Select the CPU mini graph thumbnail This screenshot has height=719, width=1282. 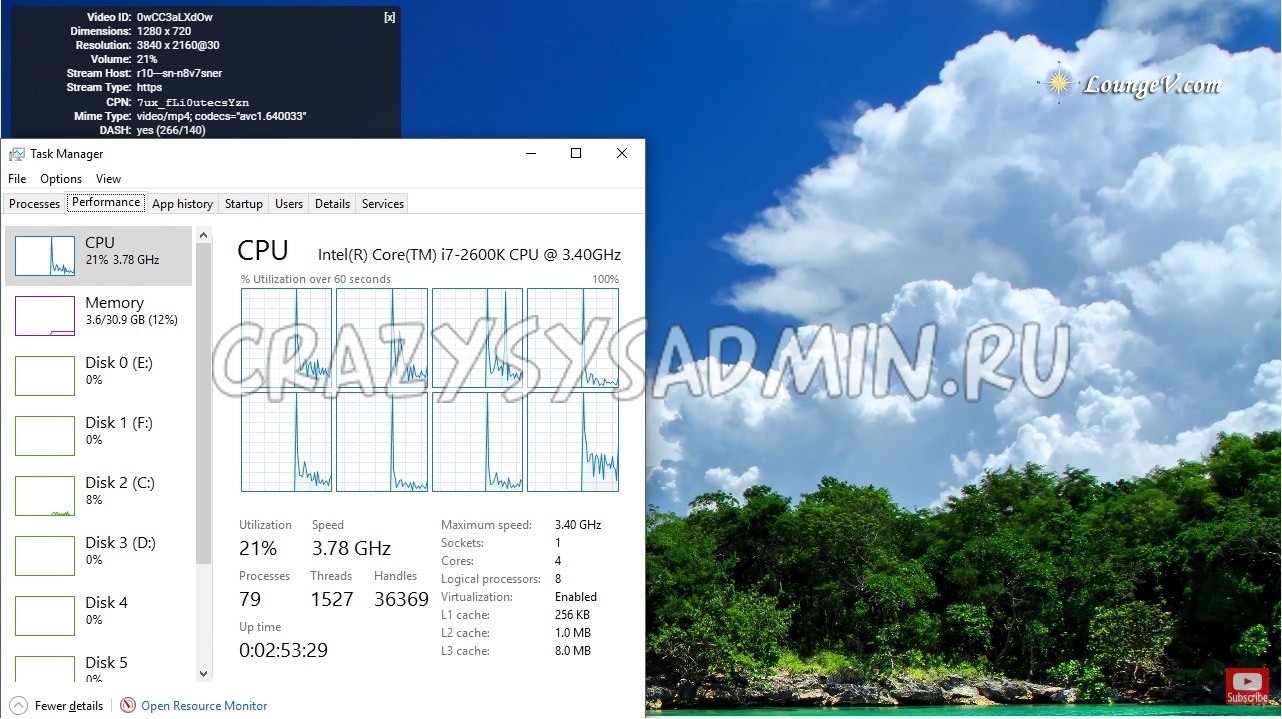[x=45, y=256]
